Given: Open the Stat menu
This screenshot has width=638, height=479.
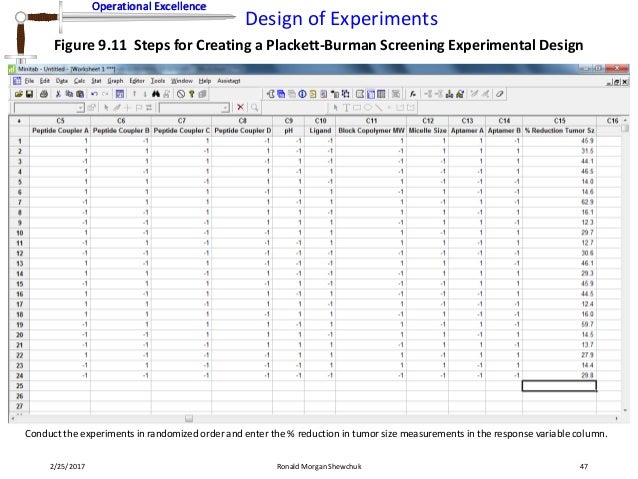Looking at the screenshot, I should click(95, 80).
